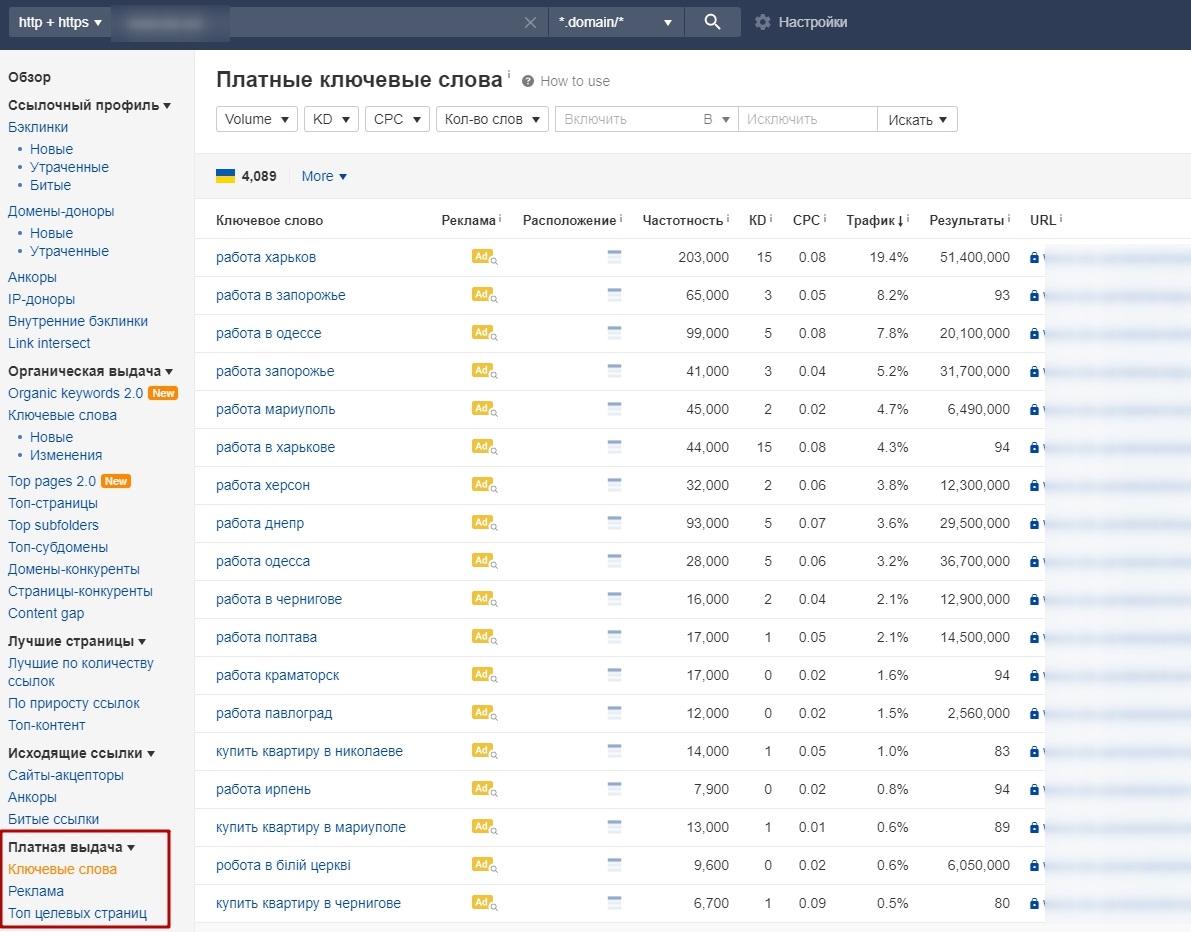Sort the table by the Трафик column

coord(873,220)
